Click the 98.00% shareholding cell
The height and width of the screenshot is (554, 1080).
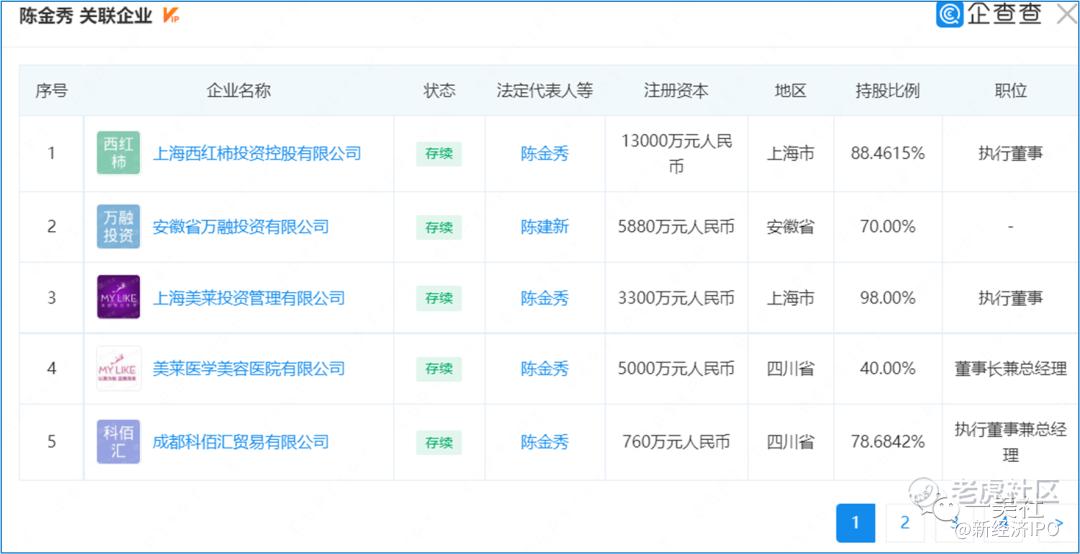[x=888, y=298]
